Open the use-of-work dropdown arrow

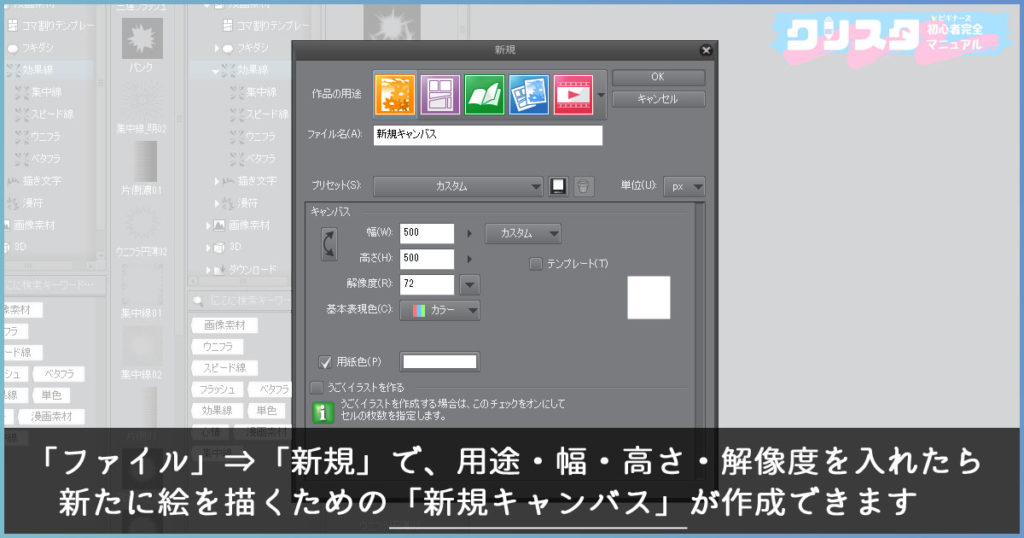coord(601,95)
